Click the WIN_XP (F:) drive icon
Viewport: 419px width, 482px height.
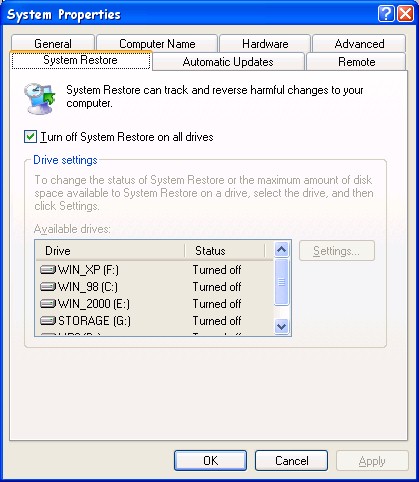48,269
